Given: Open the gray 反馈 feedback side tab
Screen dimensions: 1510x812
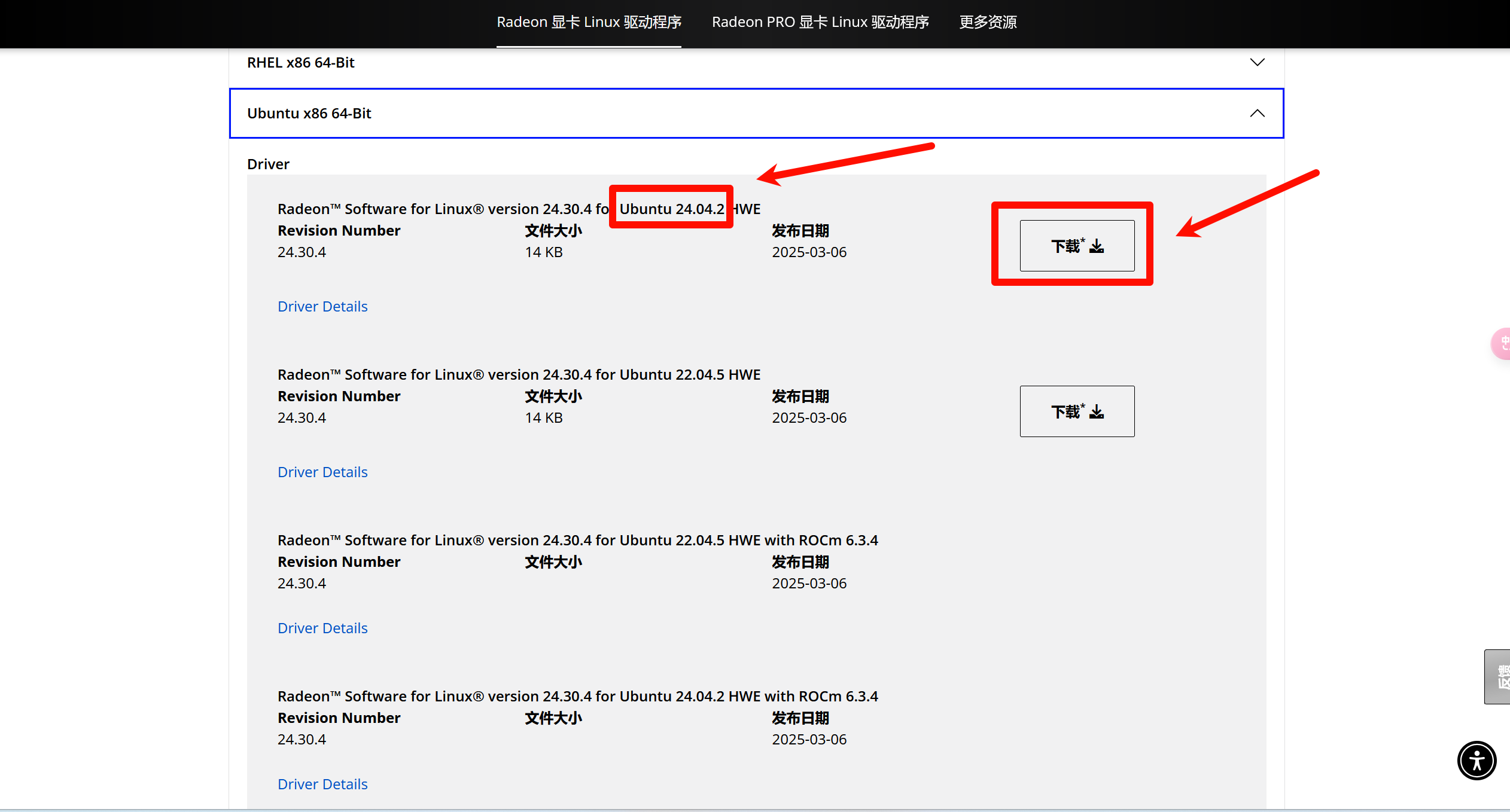Looking at the screenshot, I should [1499, 677].
